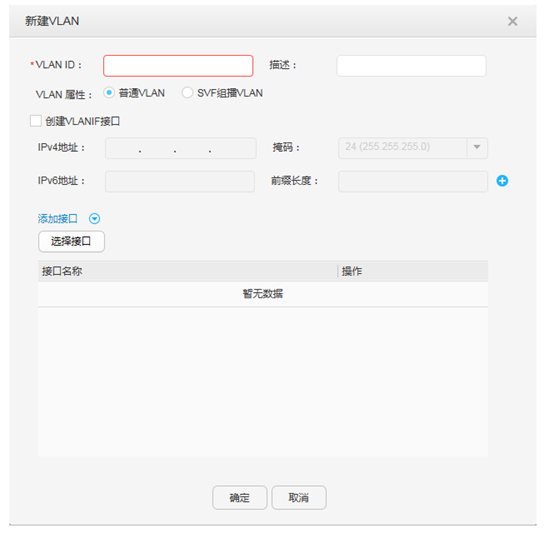Click the 前缀长度 input field
Viewport: 554px width, 533px height.
pyautogui.click(x=413, y=181)
